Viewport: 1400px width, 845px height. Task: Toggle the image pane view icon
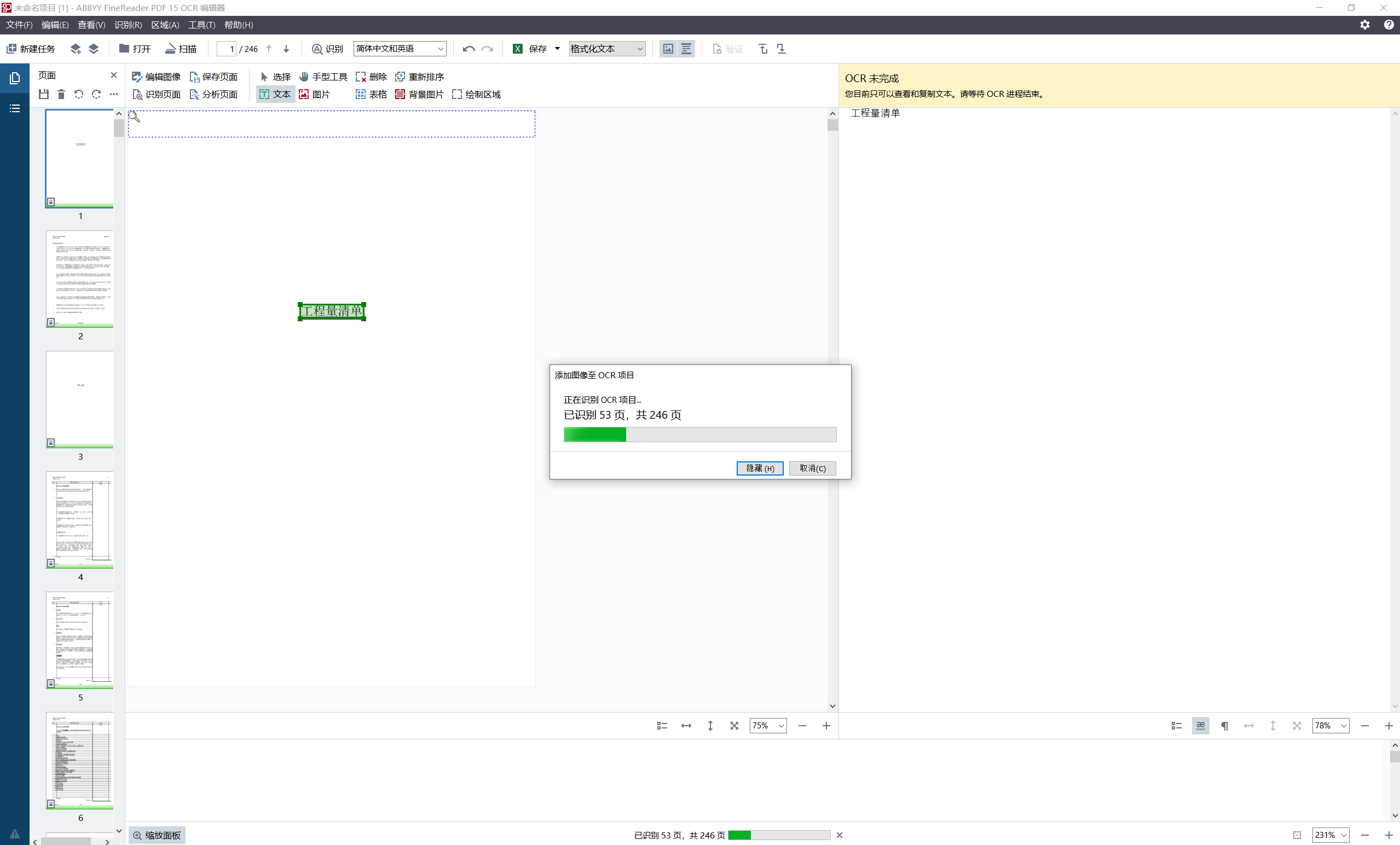pos(668,49)
